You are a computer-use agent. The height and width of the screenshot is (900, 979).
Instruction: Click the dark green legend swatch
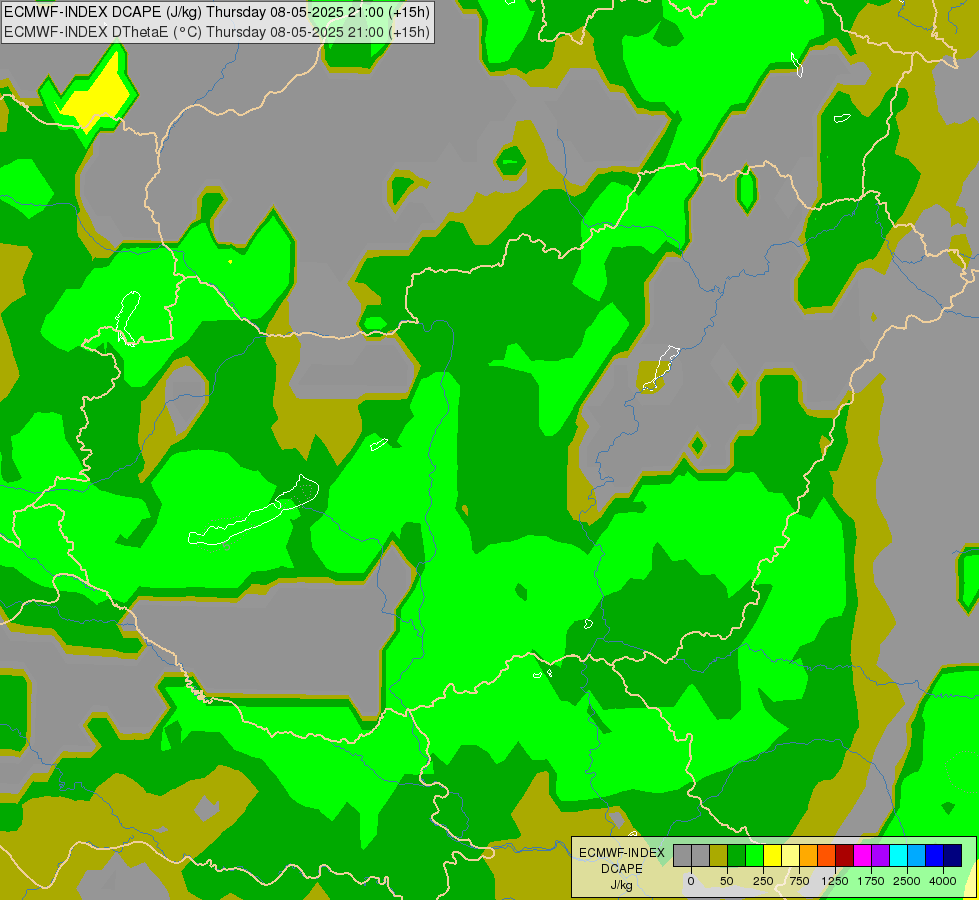(x=737, y=855)
